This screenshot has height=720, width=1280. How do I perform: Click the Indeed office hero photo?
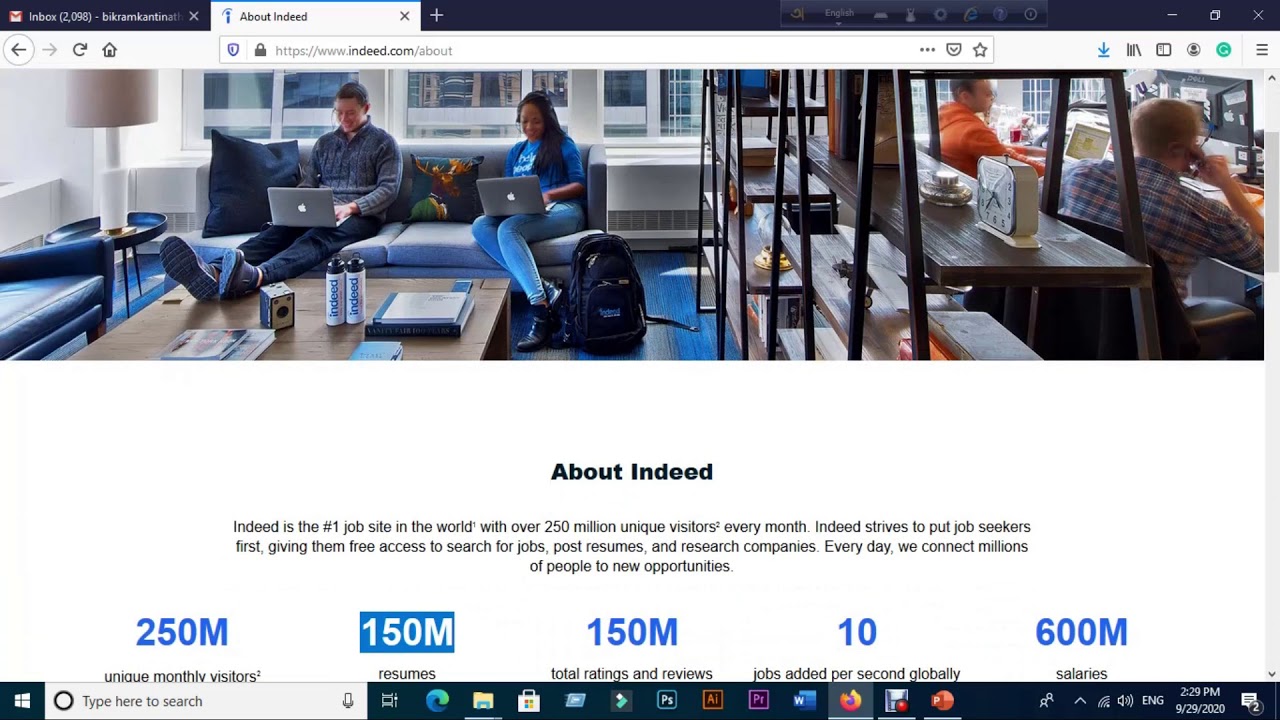632,214
